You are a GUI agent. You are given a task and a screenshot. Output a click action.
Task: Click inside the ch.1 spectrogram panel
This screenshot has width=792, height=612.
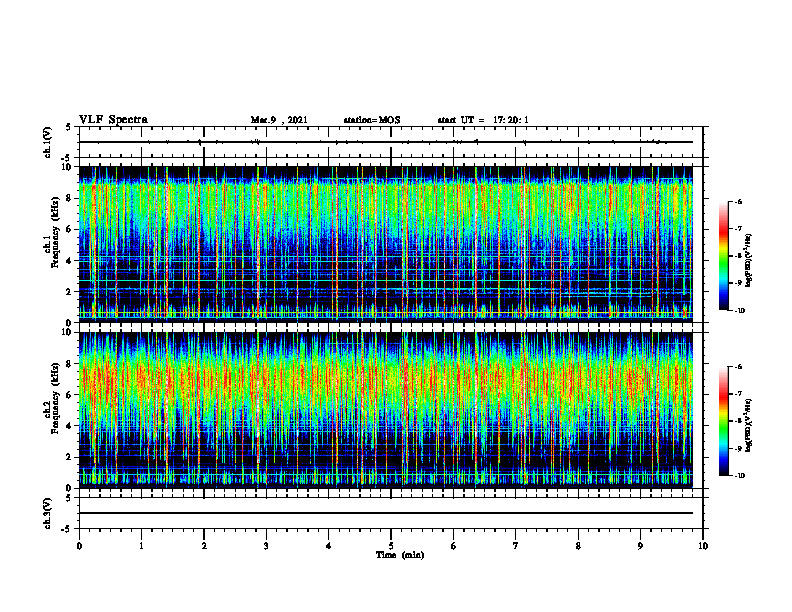click(x=385, y=244)
